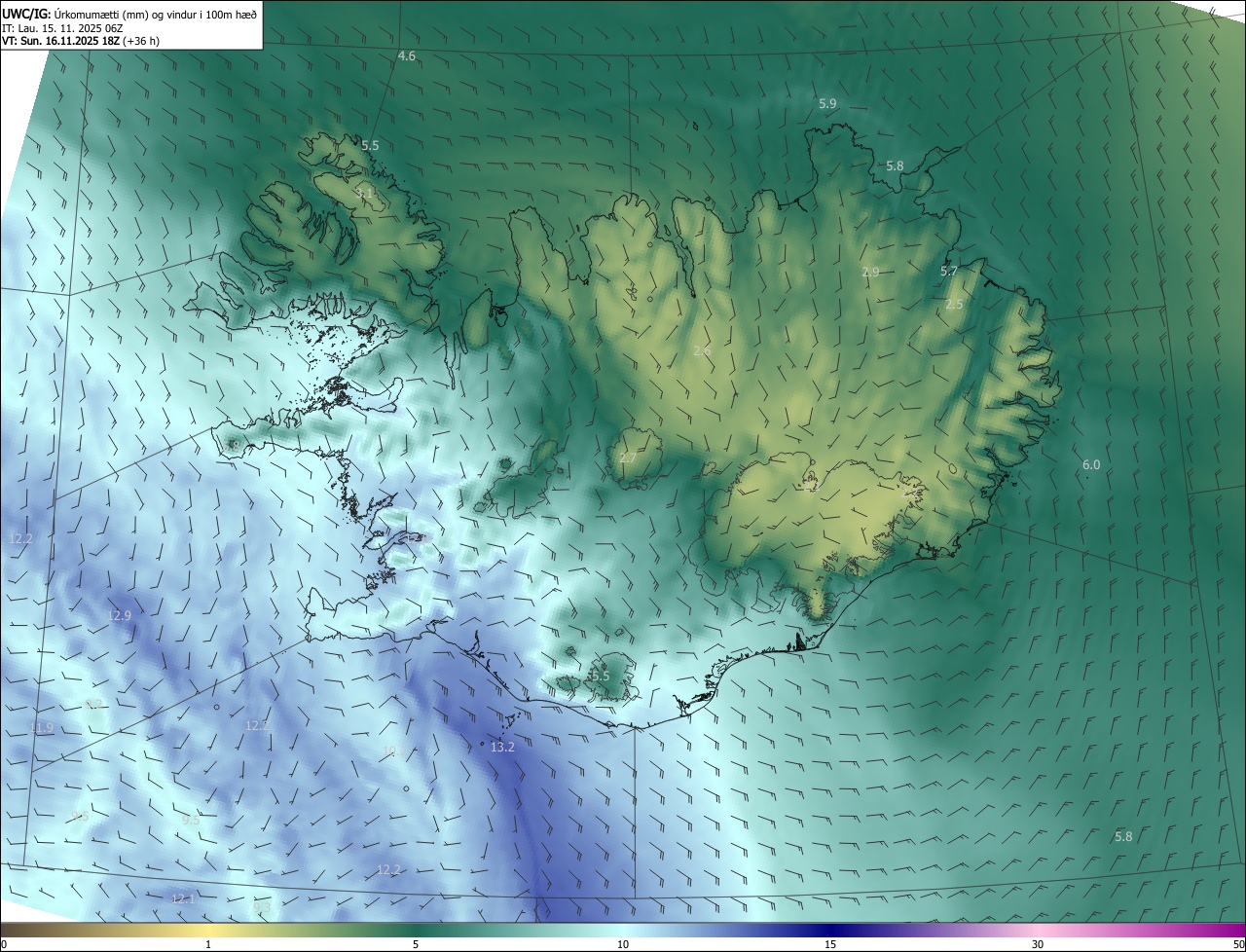Click the 2.4 value in central Iceland
Screen dimensions: 1246x952
(702, 350)
